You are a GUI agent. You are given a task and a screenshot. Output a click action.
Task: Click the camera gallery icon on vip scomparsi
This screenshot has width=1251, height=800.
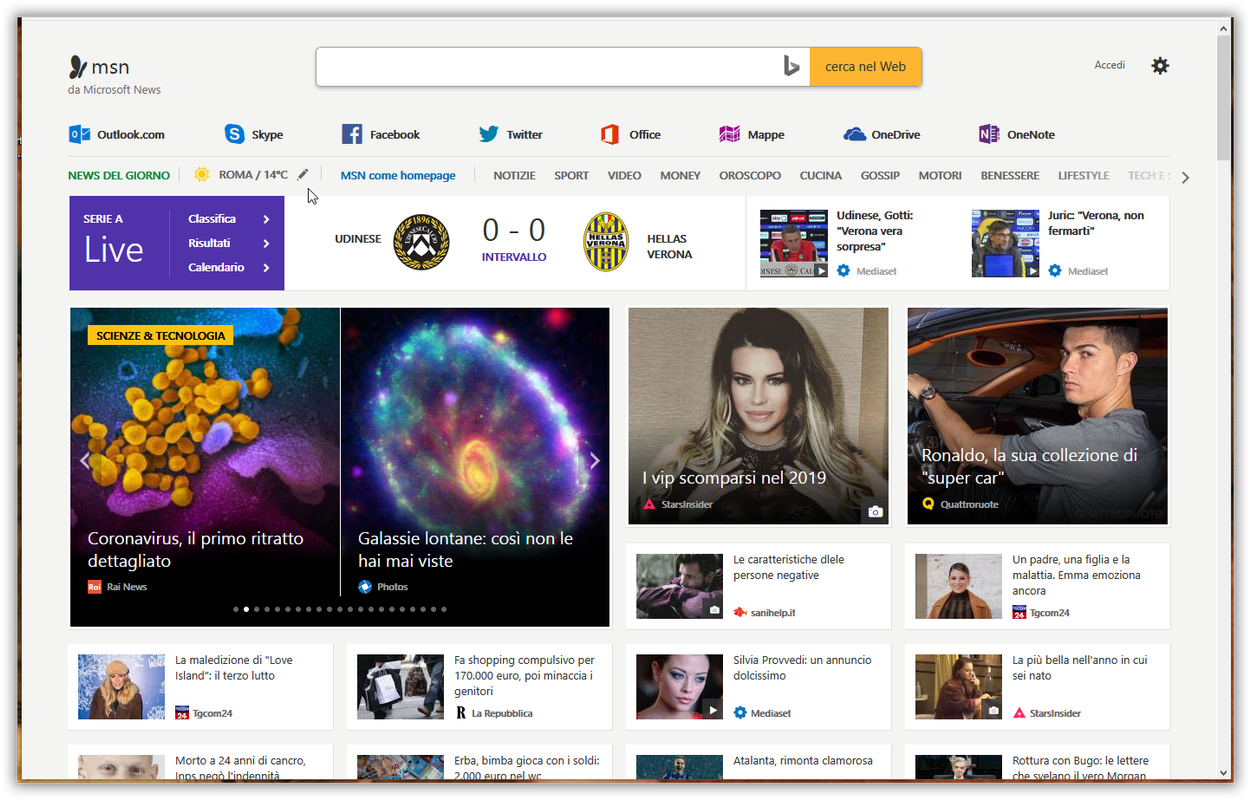click(876, 511)
